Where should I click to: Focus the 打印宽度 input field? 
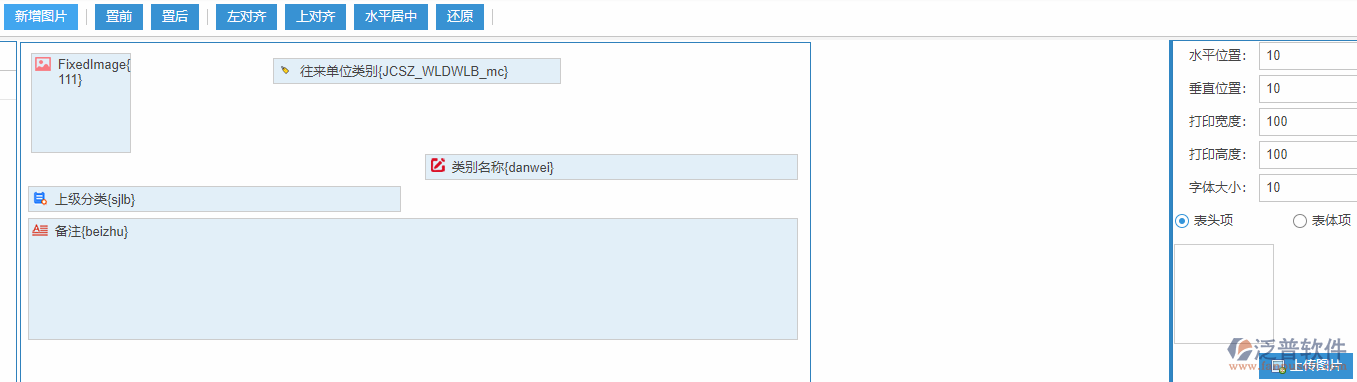pyautogui.click(x=1308, y=122)
